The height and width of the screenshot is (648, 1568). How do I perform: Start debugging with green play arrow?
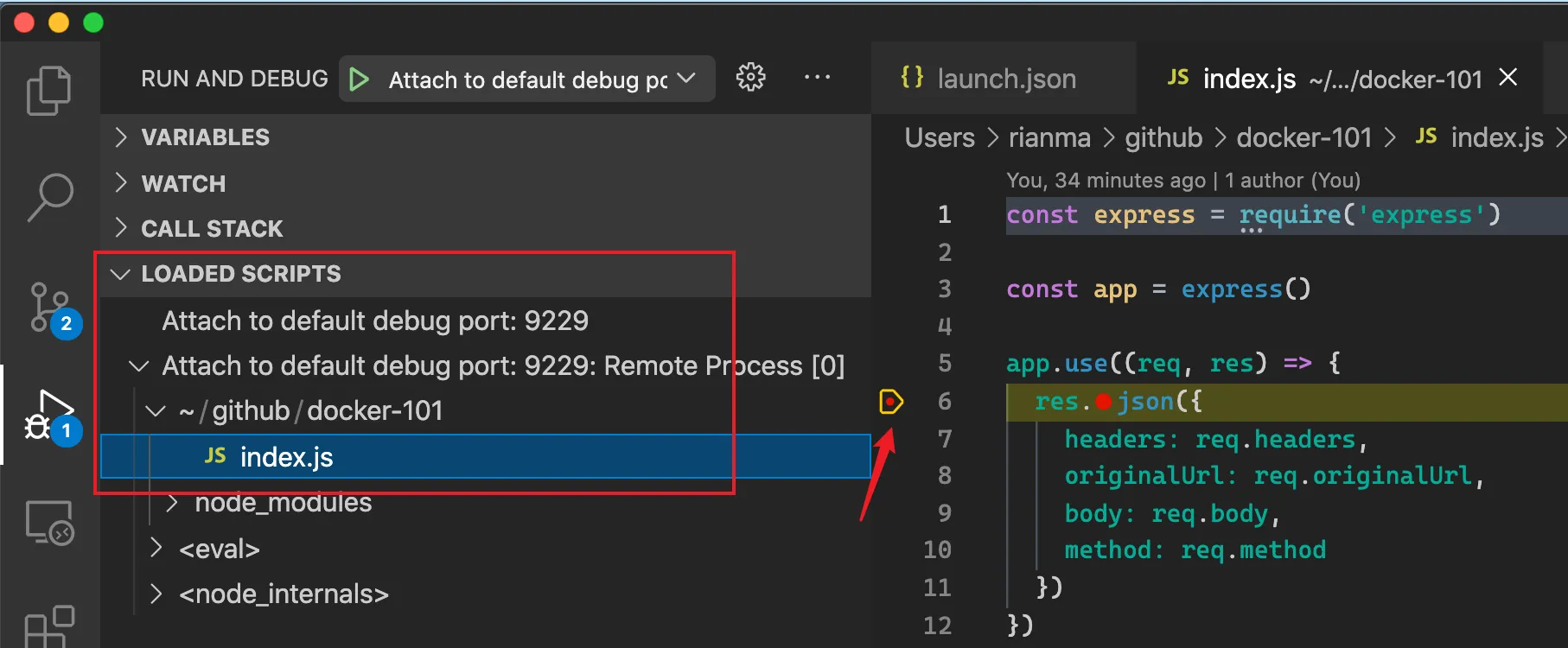click(x=359, y=79)
